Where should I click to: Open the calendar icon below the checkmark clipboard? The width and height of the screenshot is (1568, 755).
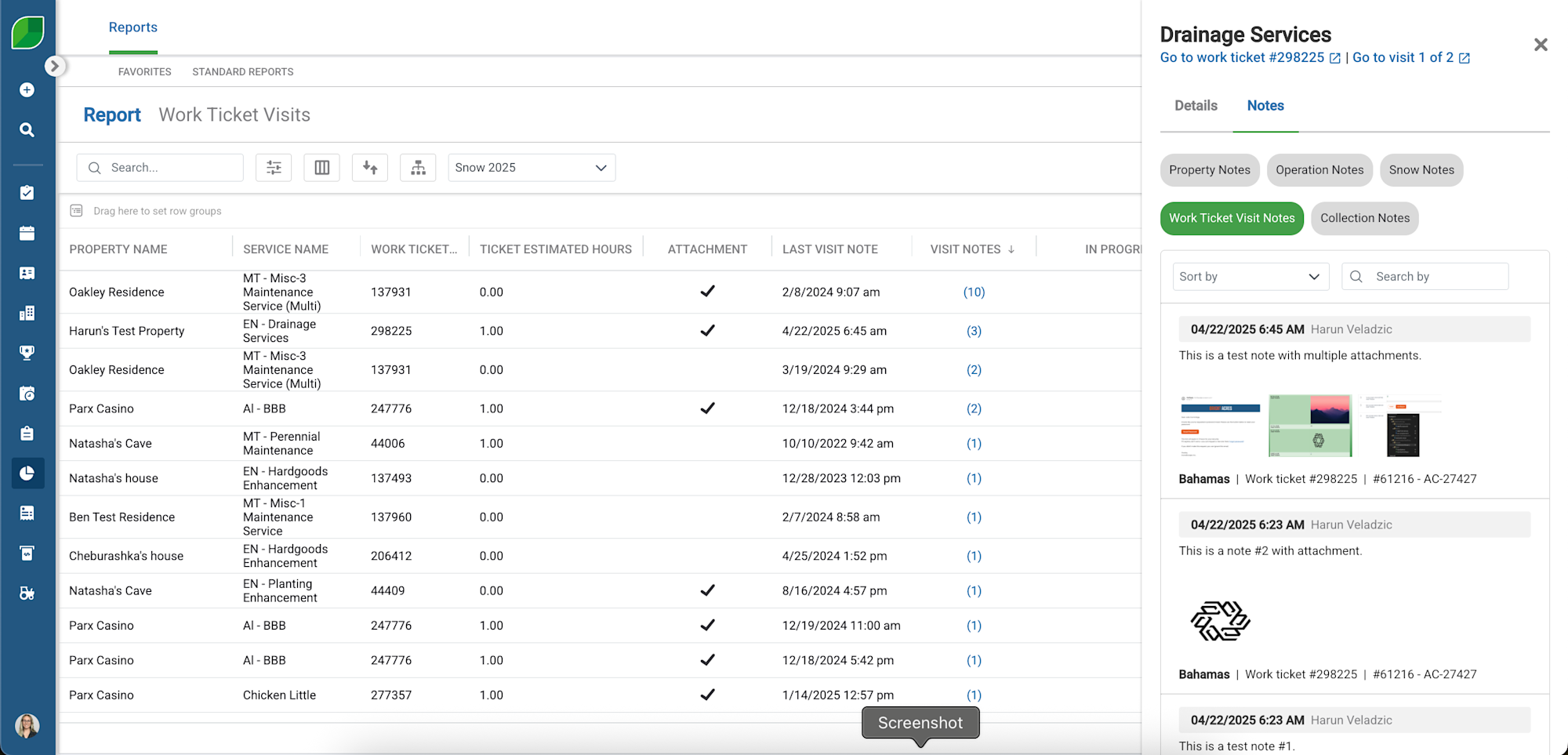27,233
